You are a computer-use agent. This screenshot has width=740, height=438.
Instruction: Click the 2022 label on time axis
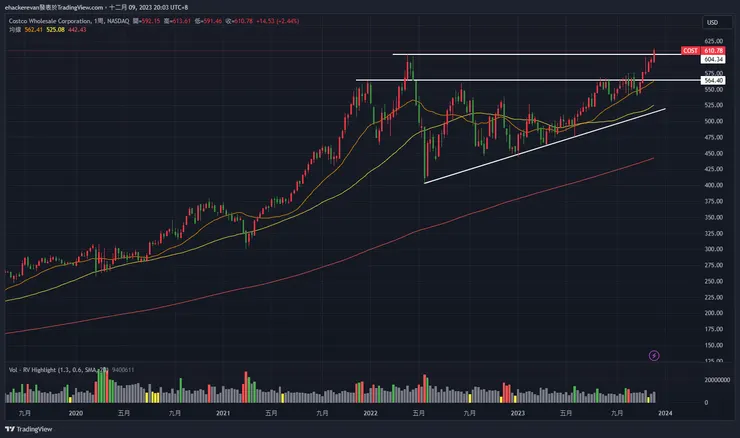pyautogui.click(x=370, y=413)
